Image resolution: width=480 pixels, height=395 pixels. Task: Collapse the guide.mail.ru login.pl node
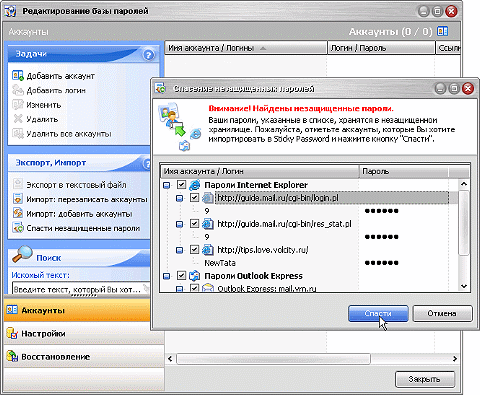click(x=179, y=198)
